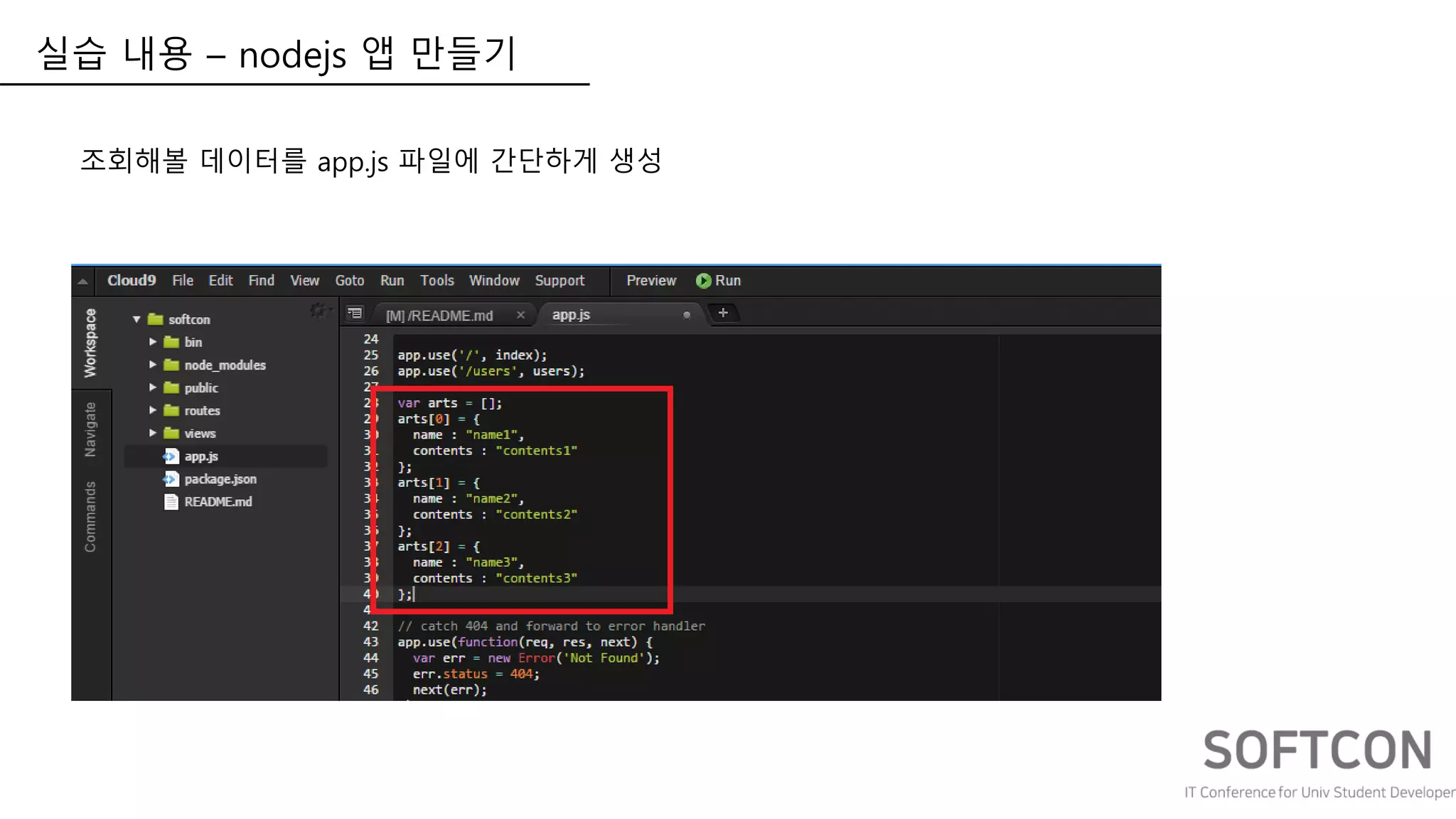This screenshot has width=1456, height=819.
Task: Open the Window menu
Action: point(494,280)
